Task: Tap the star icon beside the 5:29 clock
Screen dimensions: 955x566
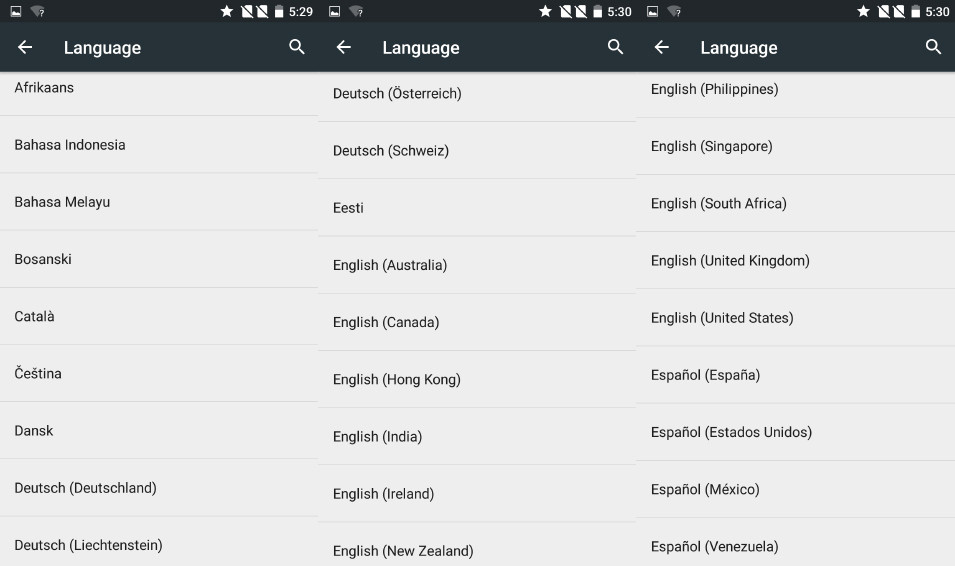Action: pos(227,11)
